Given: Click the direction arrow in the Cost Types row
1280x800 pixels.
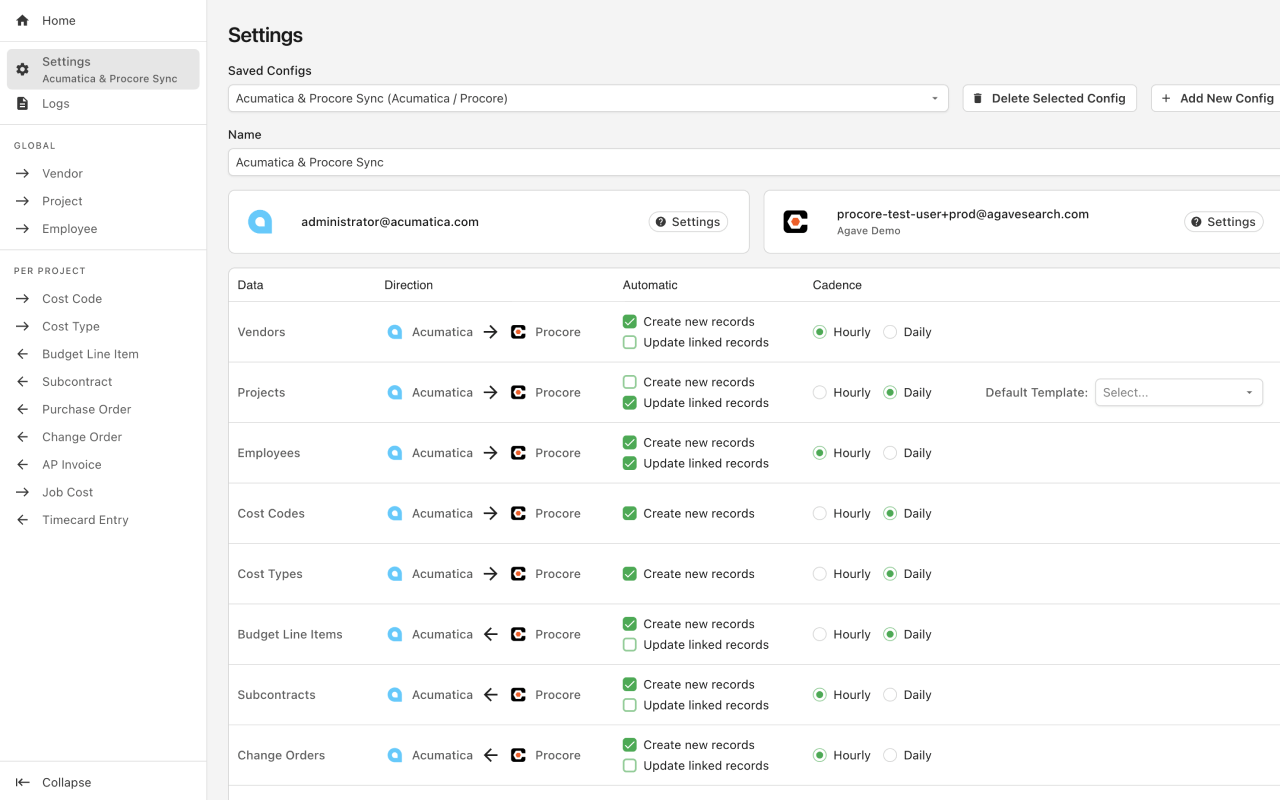Looking at the screenshot, I should (490, 574).
